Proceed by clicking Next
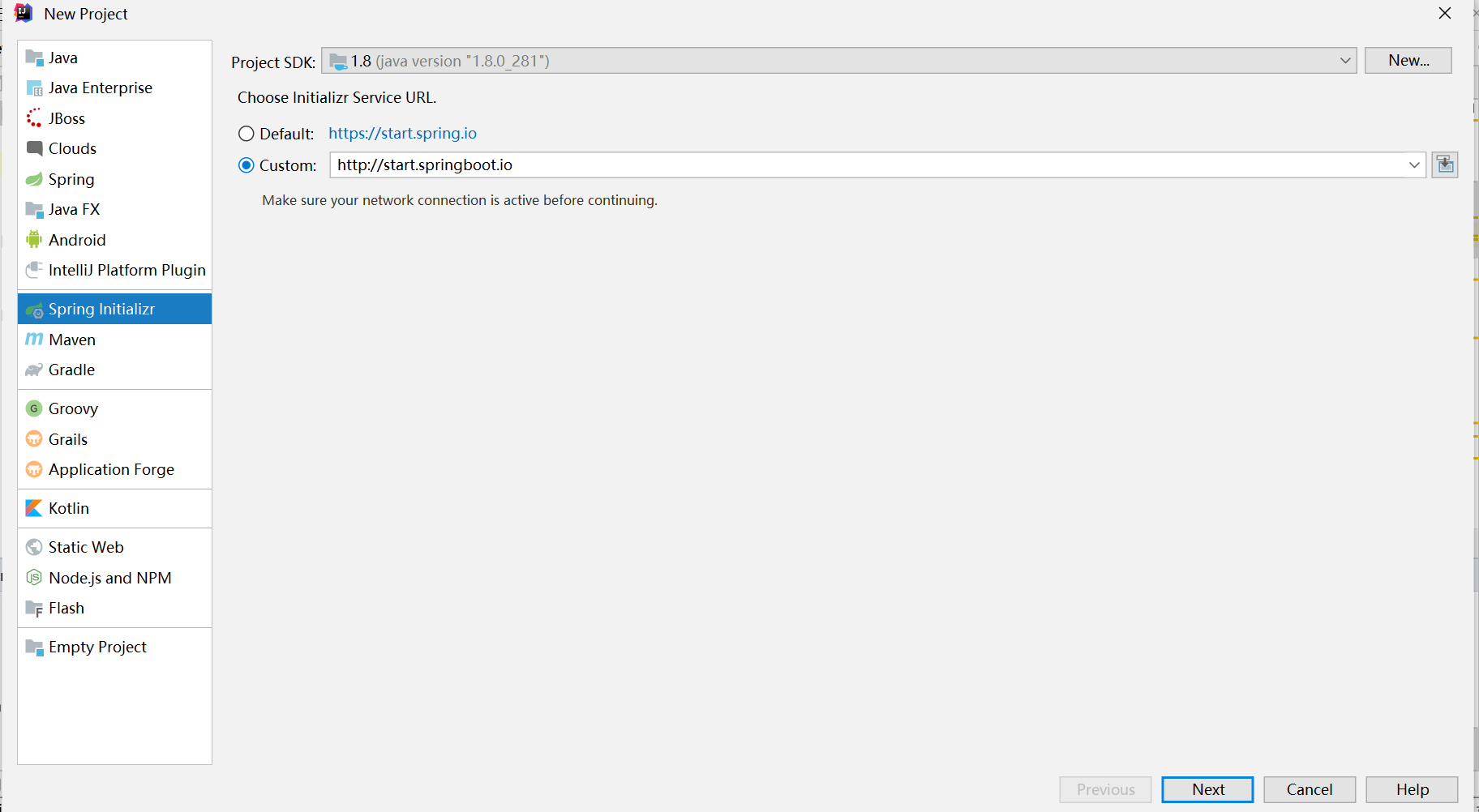1479x812 pixels. click(1207, 789)
